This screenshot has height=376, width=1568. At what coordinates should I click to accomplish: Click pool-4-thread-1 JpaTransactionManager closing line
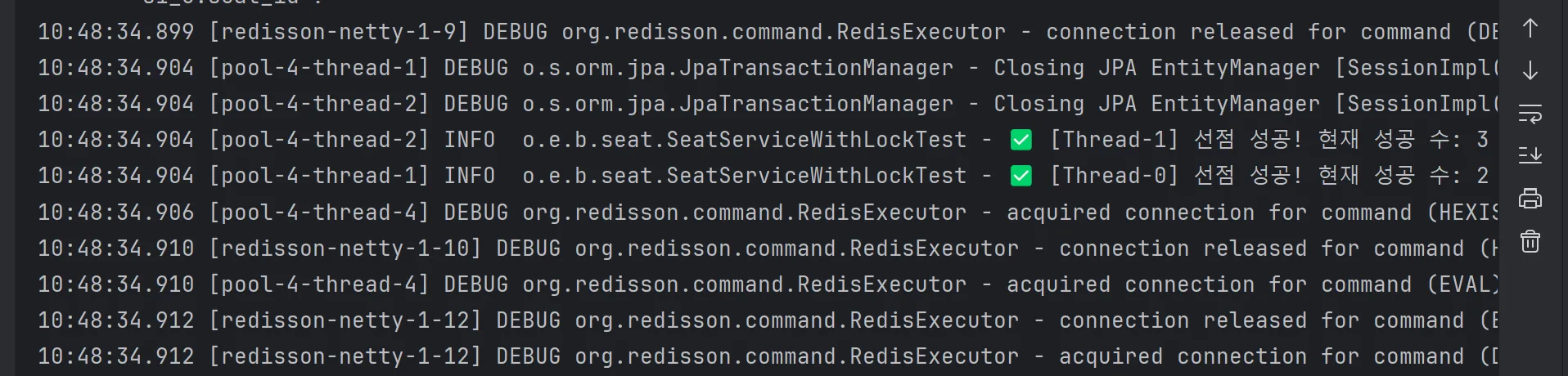coord(768,68)
